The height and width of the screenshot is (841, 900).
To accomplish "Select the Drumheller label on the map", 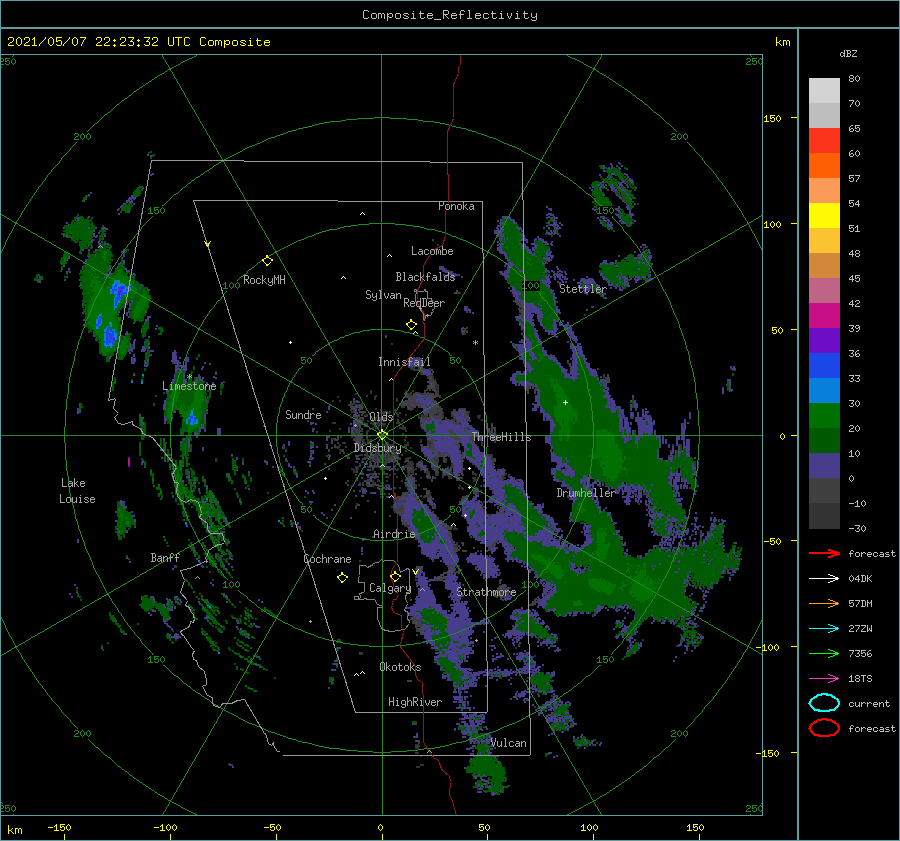I will [585, 493].
